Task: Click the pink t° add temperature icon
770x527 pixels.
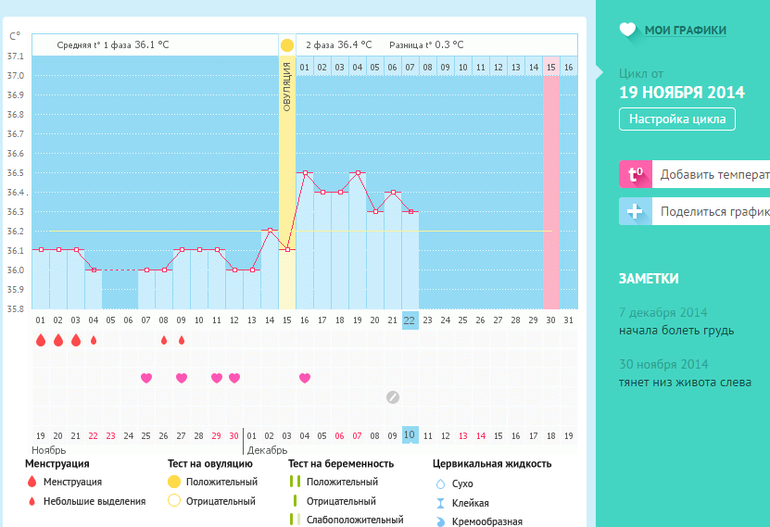Action: 634,174
